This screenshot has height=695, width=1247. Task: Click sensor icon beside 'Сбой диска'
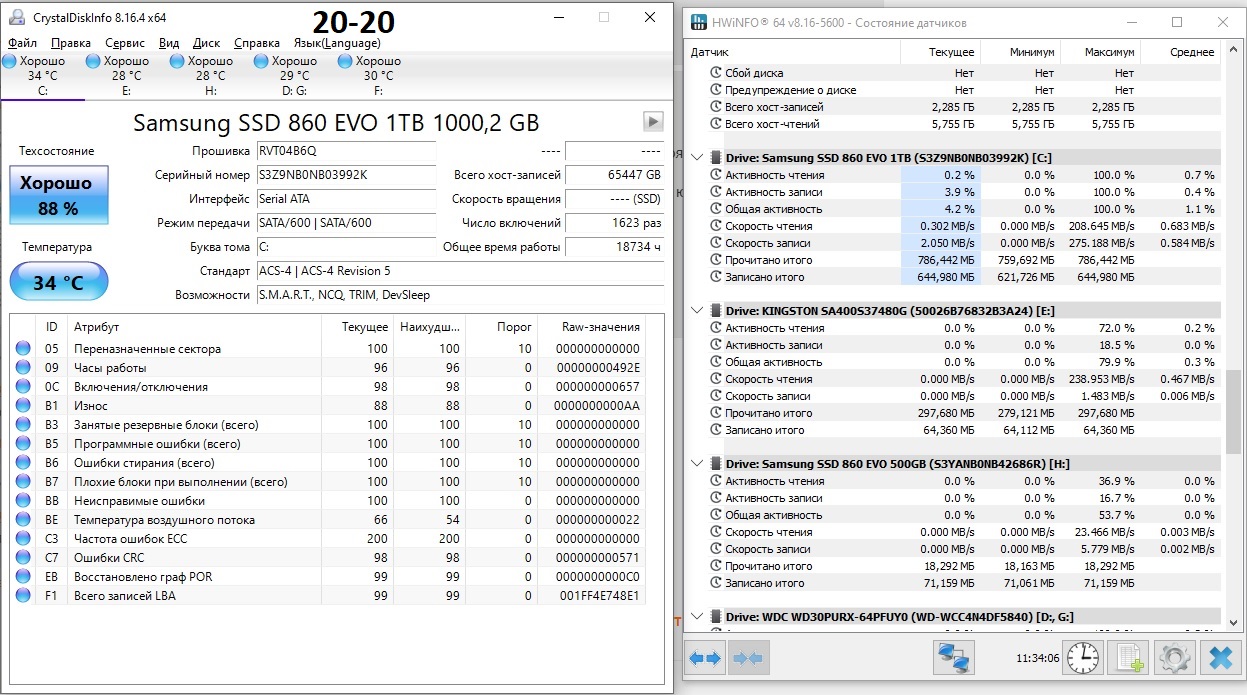(715, 73)
